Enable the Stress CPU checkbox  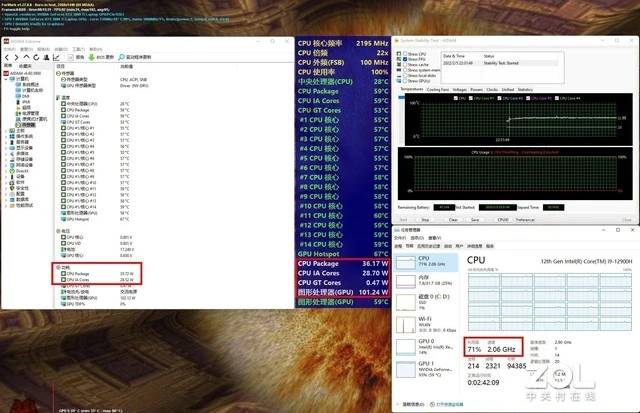pyautogui.click(x=405, y=53)
